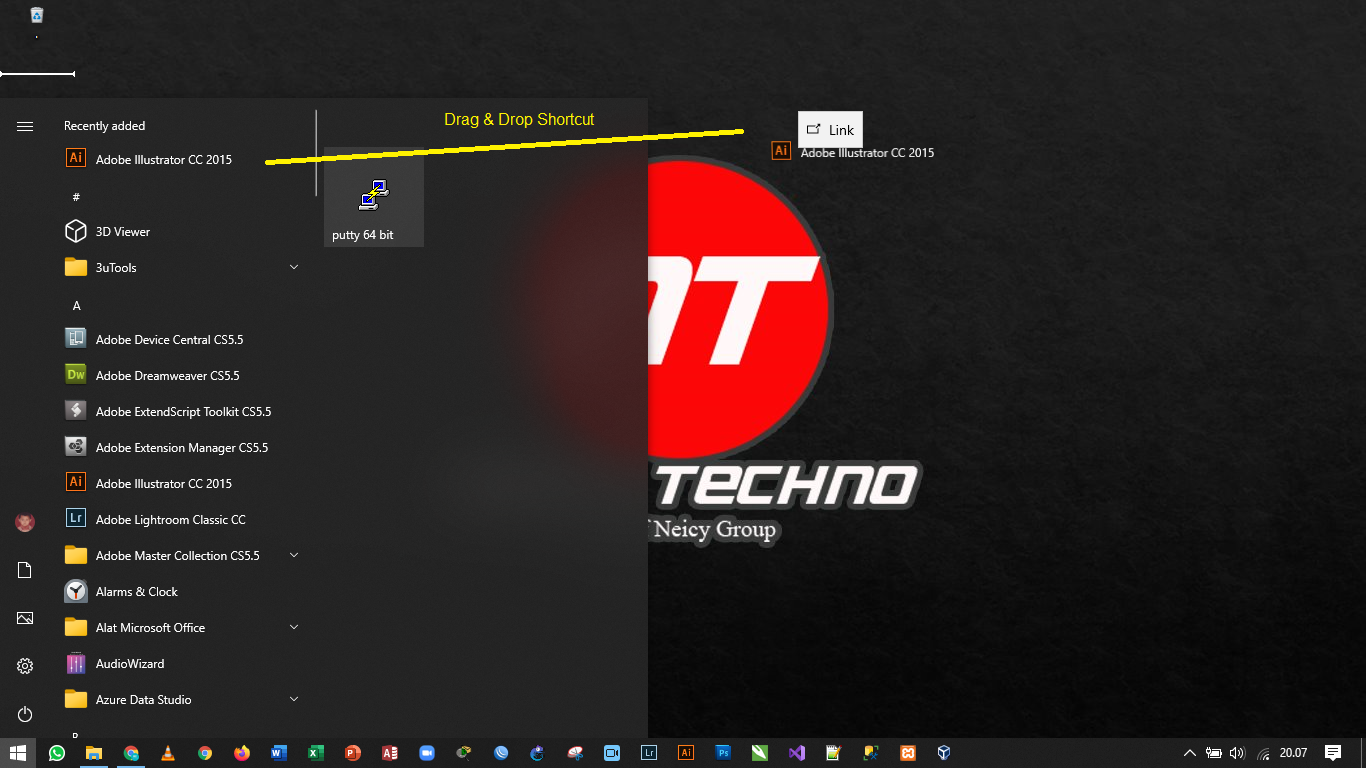The image size is (1366, 768).
Task: Open Lightroom from the taskbar
Action: (x=649, y=753)
